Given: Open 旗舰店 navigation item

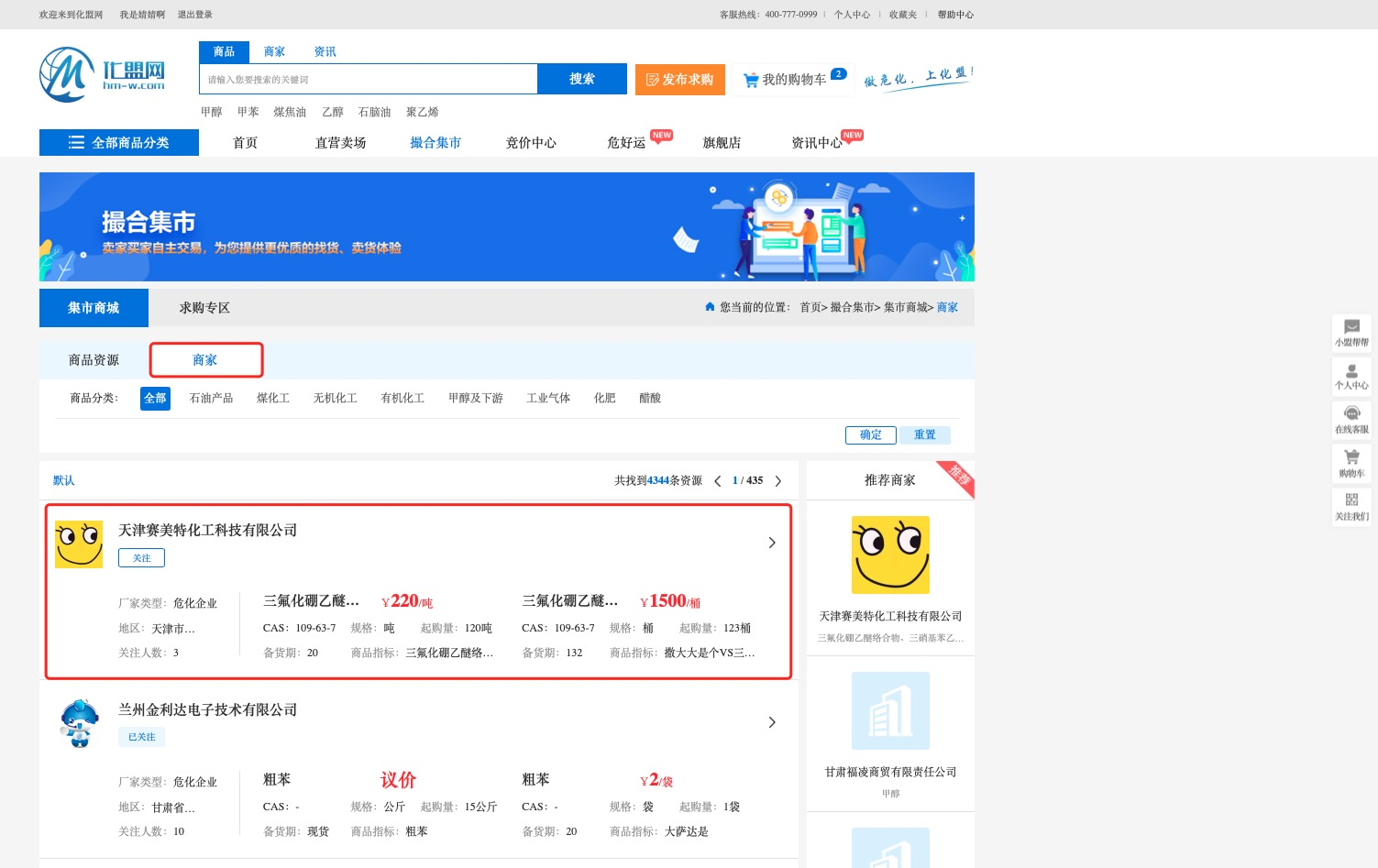Looking at the screenshot, I should point(722,143).
